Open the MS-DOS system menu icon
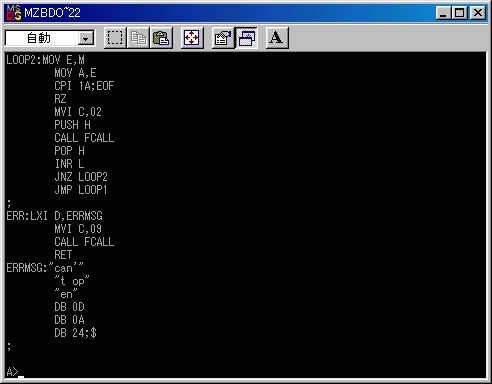The image size is (492, 384). 14,13
